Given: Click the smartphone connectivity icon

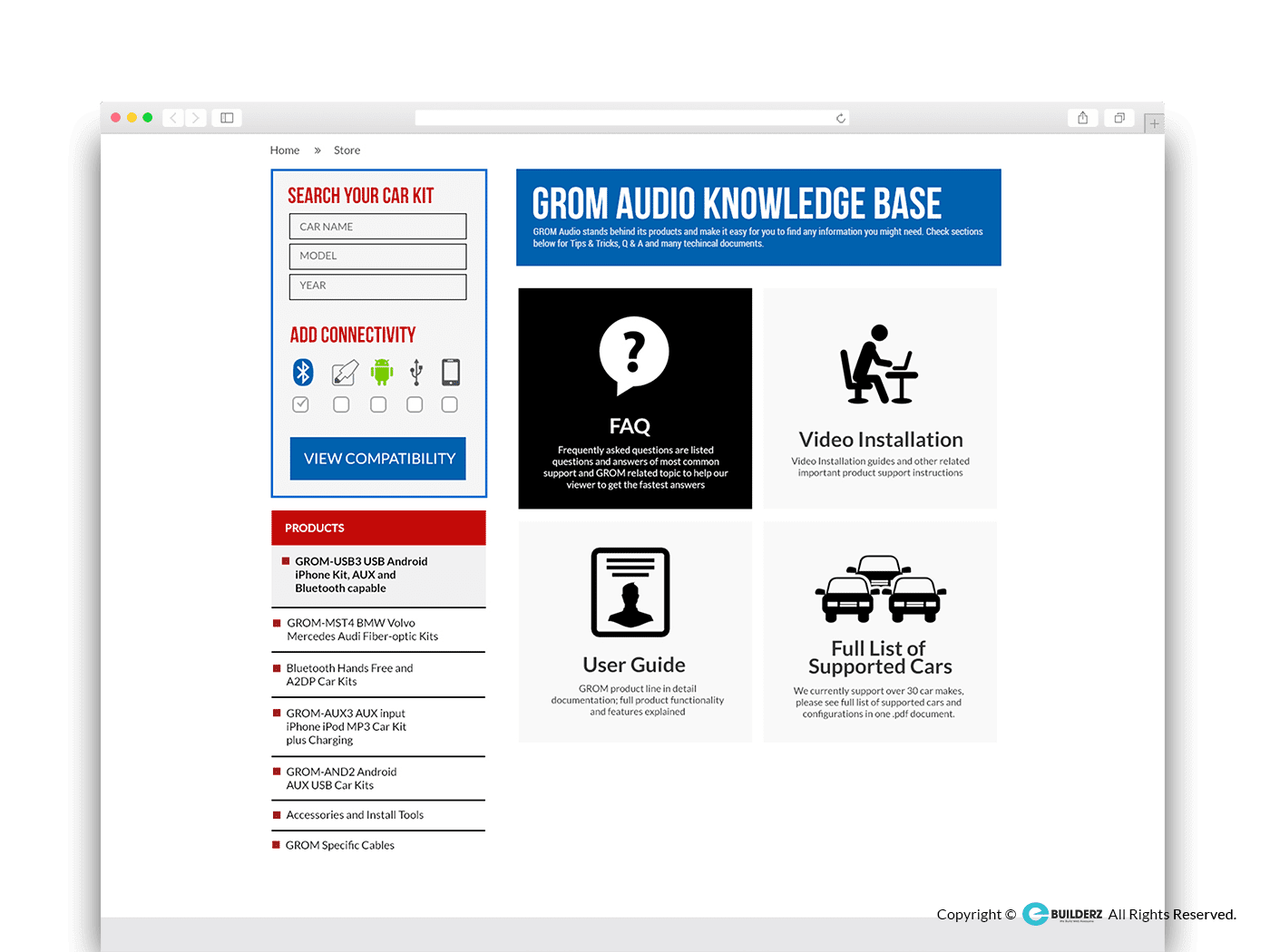Looking at the screenshot, I should [x=451, y=373].
